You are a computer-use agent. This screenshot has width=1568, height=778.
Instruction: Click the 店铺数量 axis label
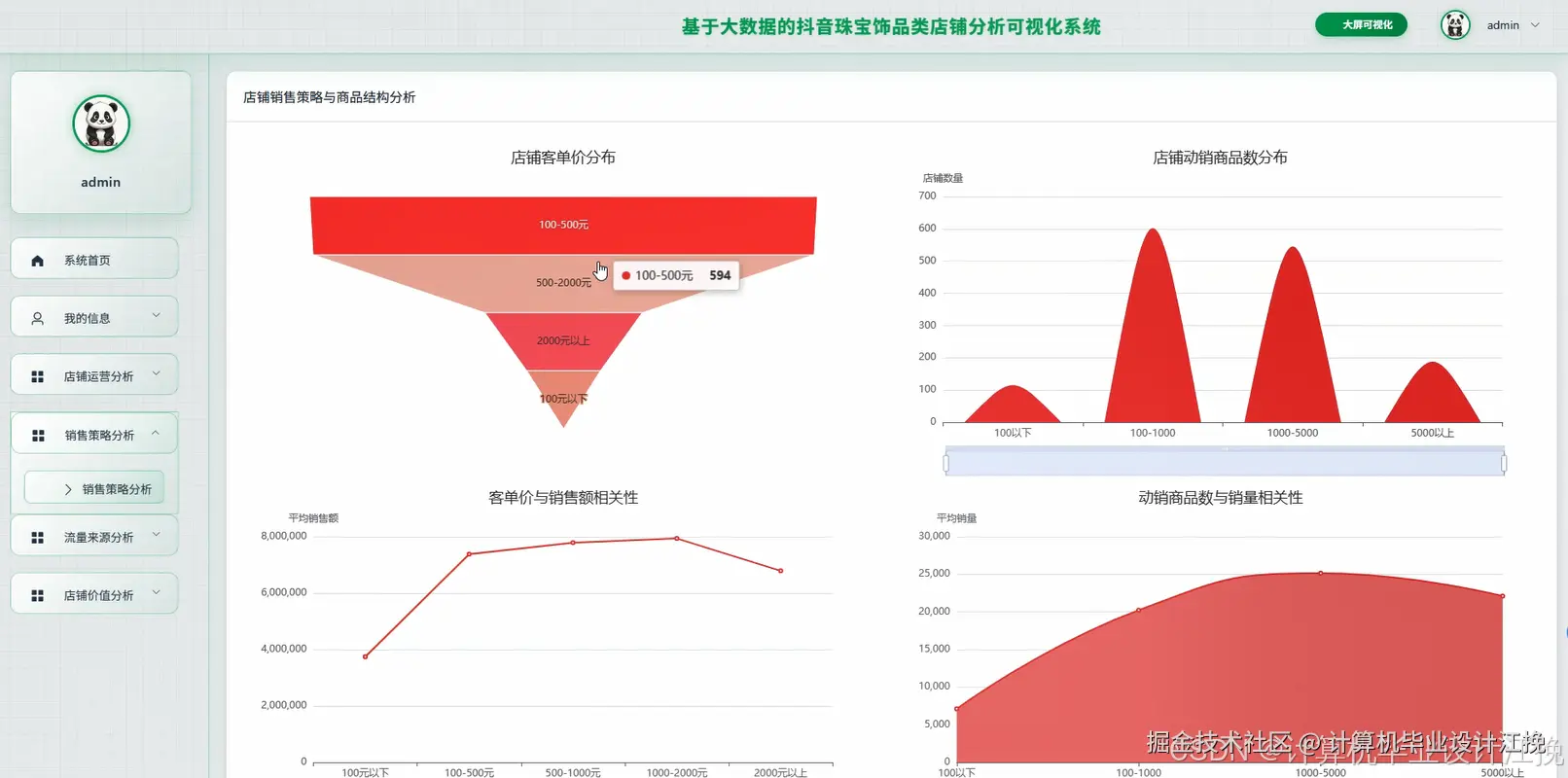943,178
